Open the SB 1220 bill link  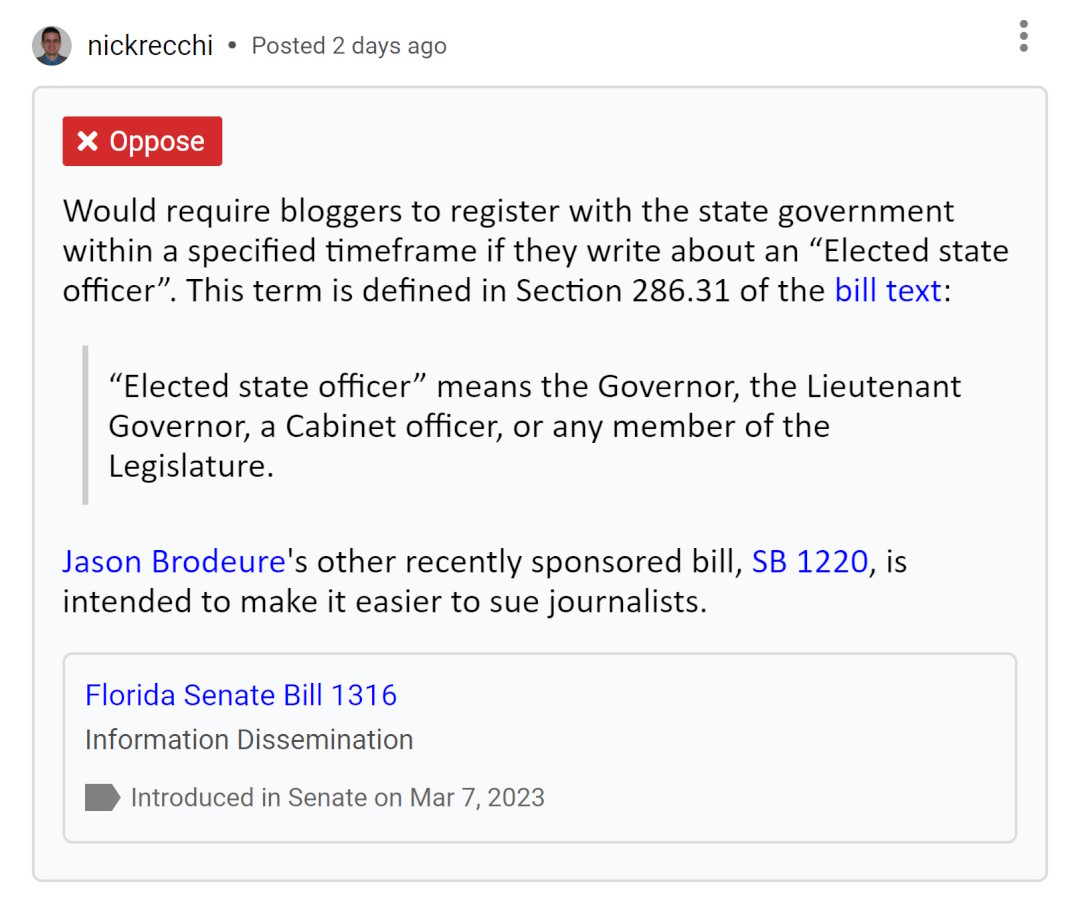[x=809, y=561]
